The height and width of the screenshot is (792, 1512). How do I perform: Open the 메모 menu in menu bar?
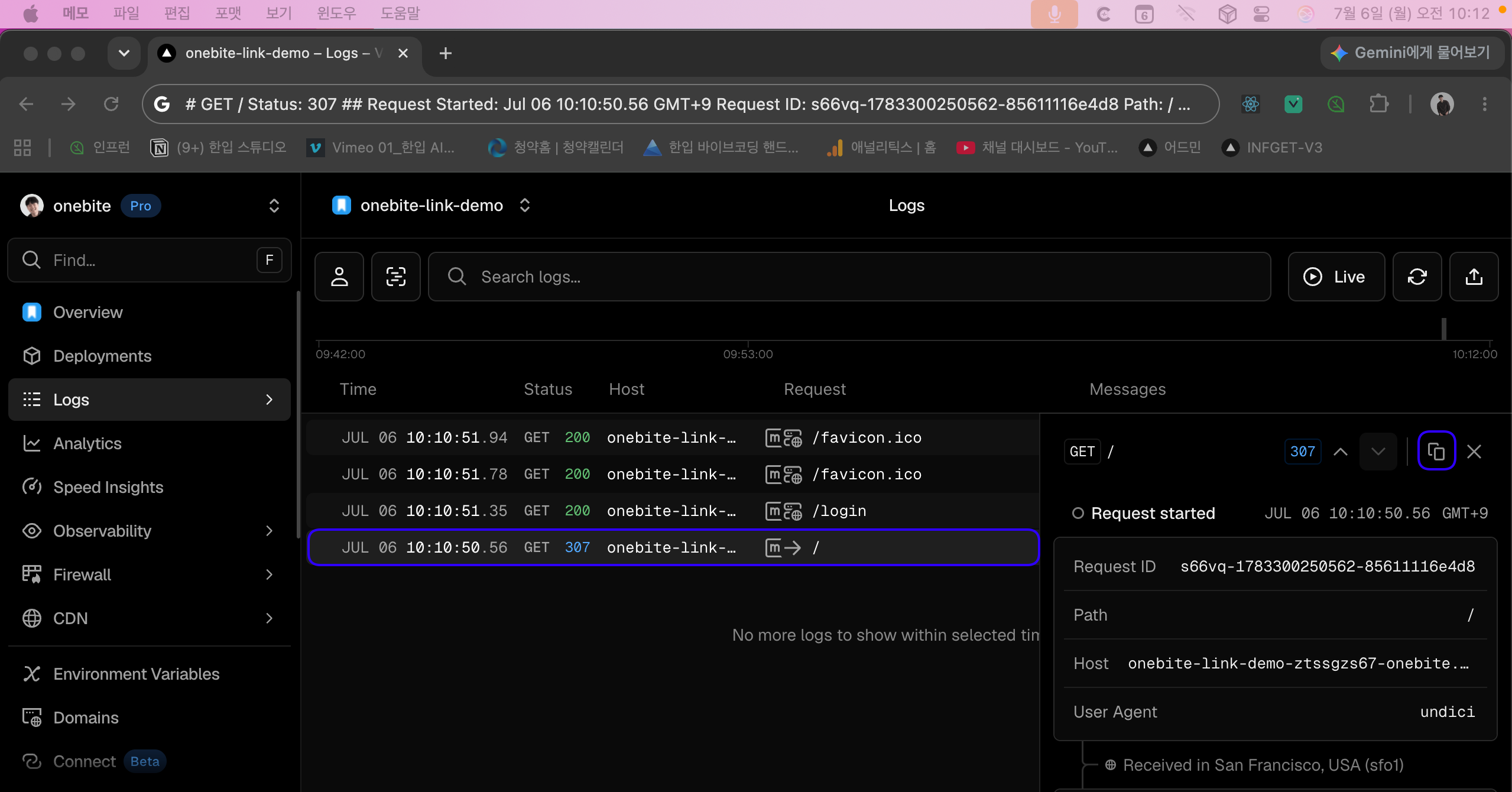76,13
